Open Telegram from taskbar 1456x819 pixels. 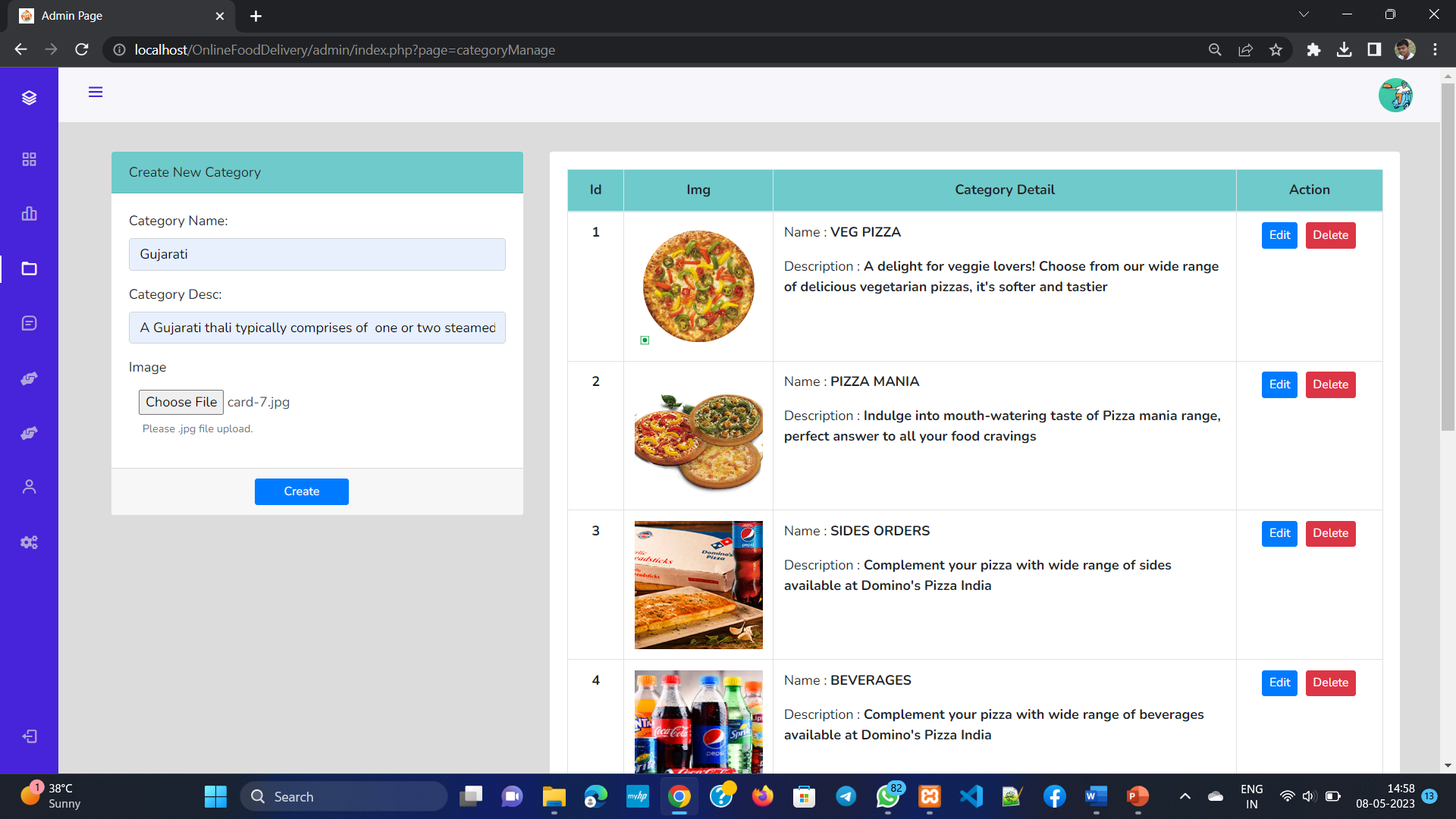(846, 796)
